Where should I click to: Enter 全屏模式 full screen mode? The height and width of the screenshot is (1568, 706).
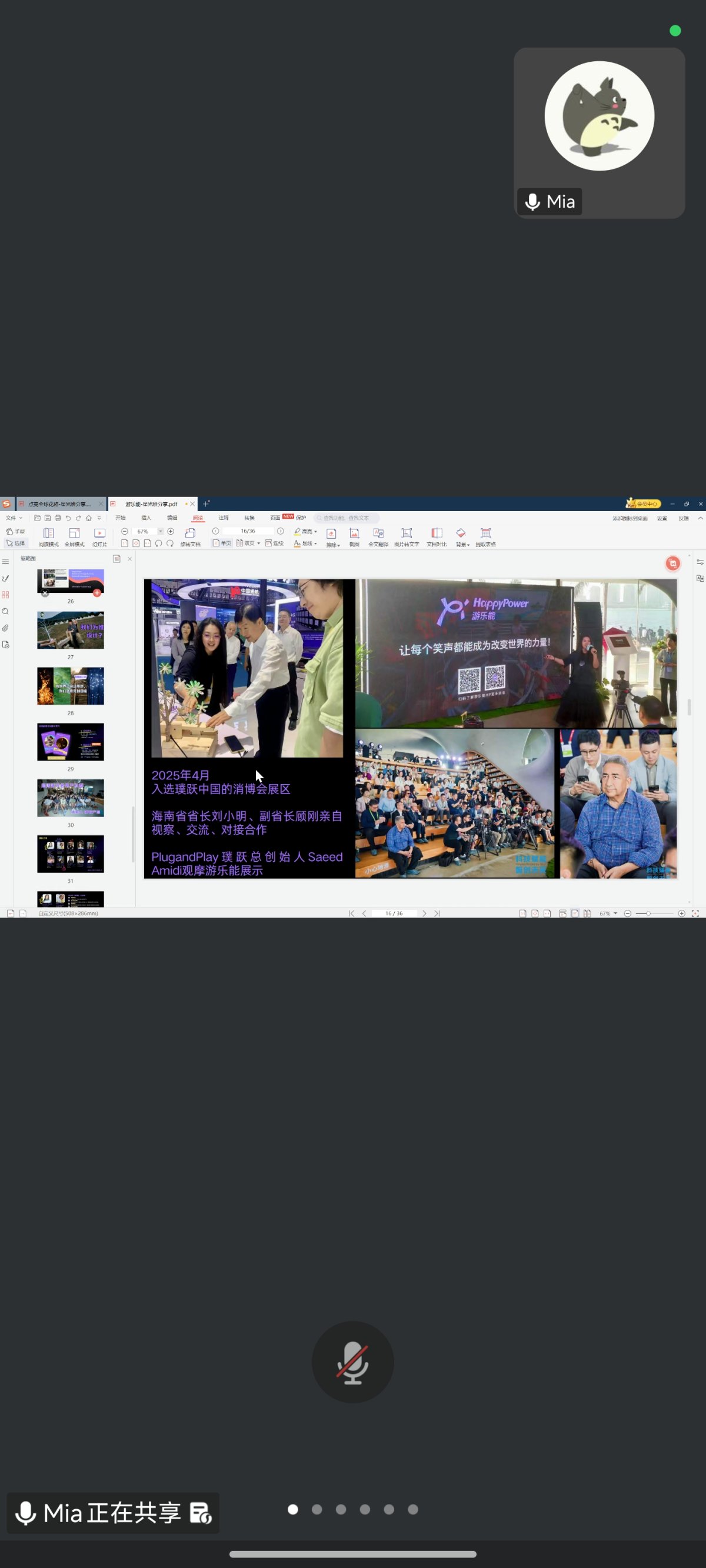pos(74,537)
